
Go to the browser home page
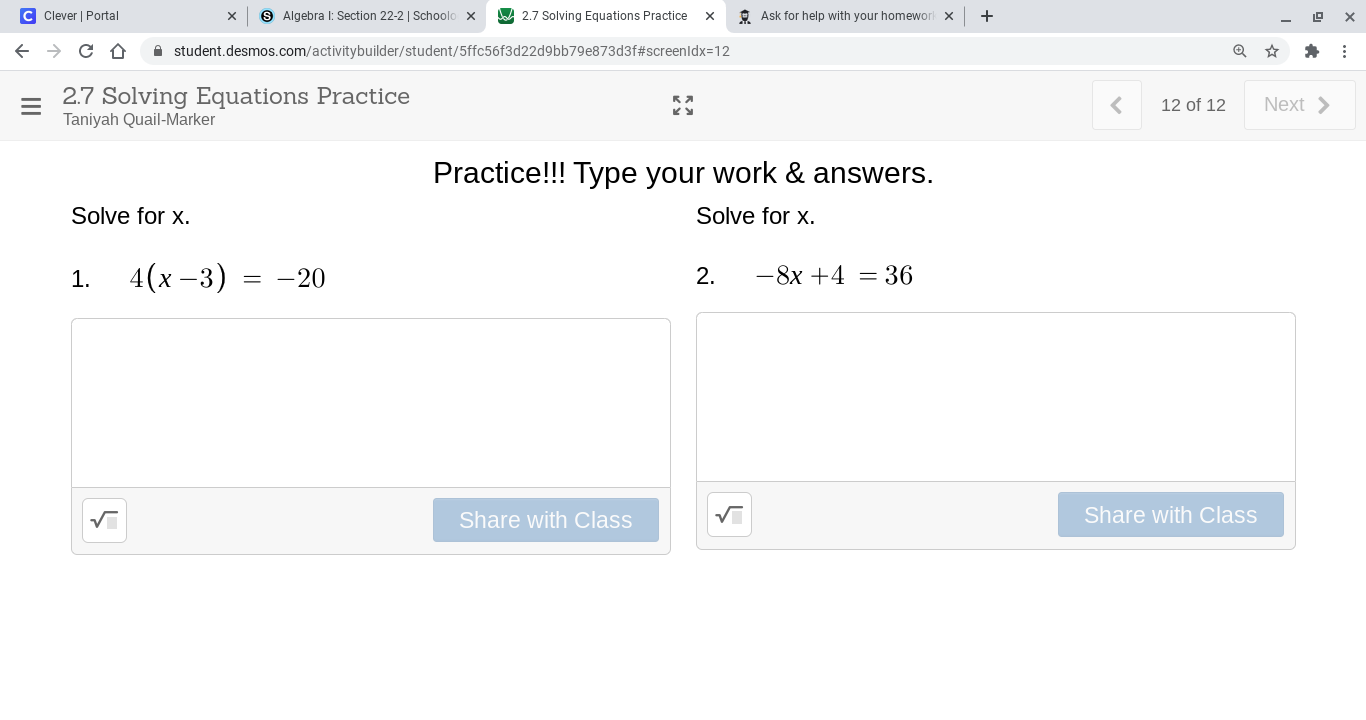118,51
